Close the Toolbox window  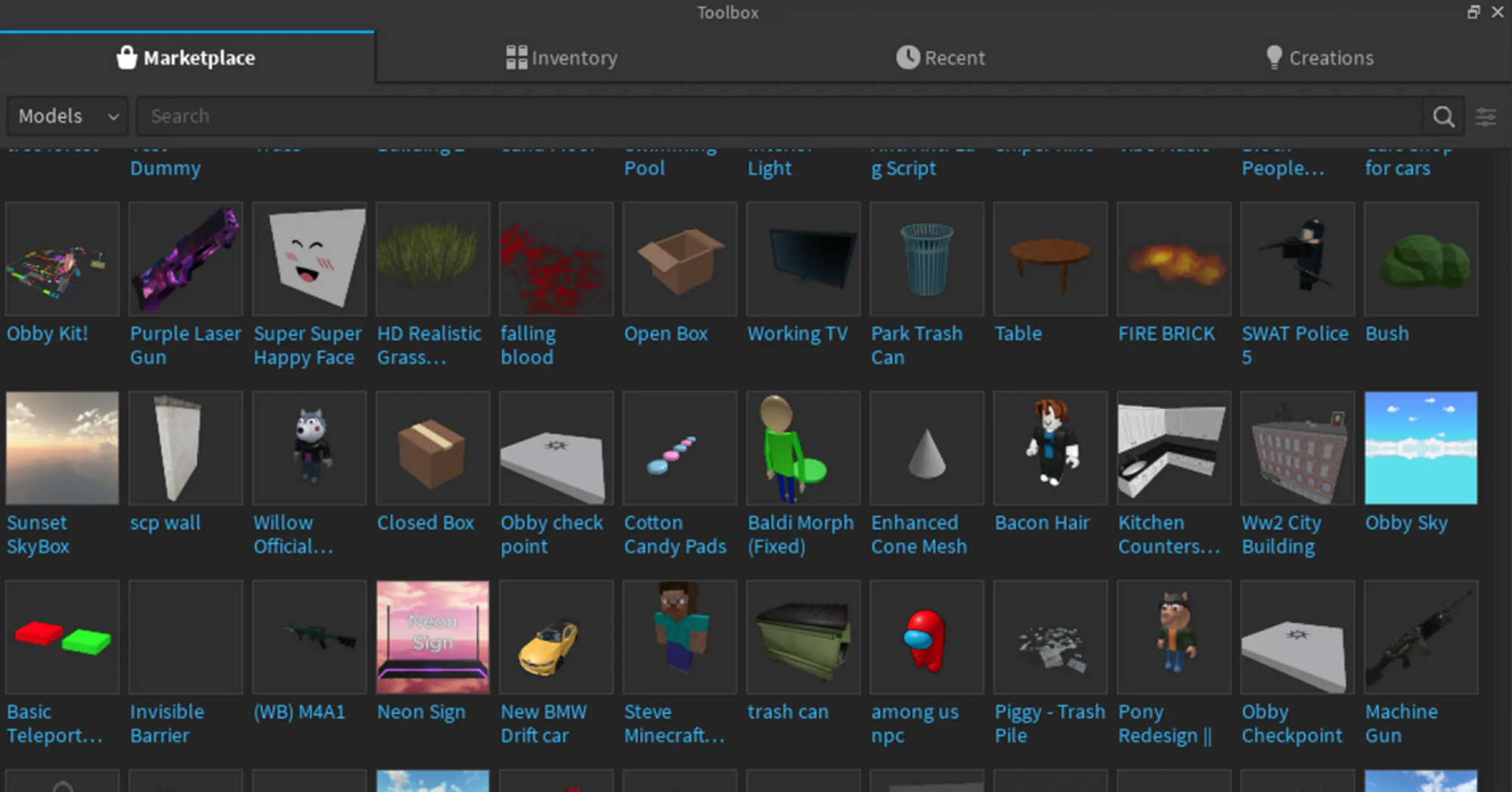pos(1498,12)
